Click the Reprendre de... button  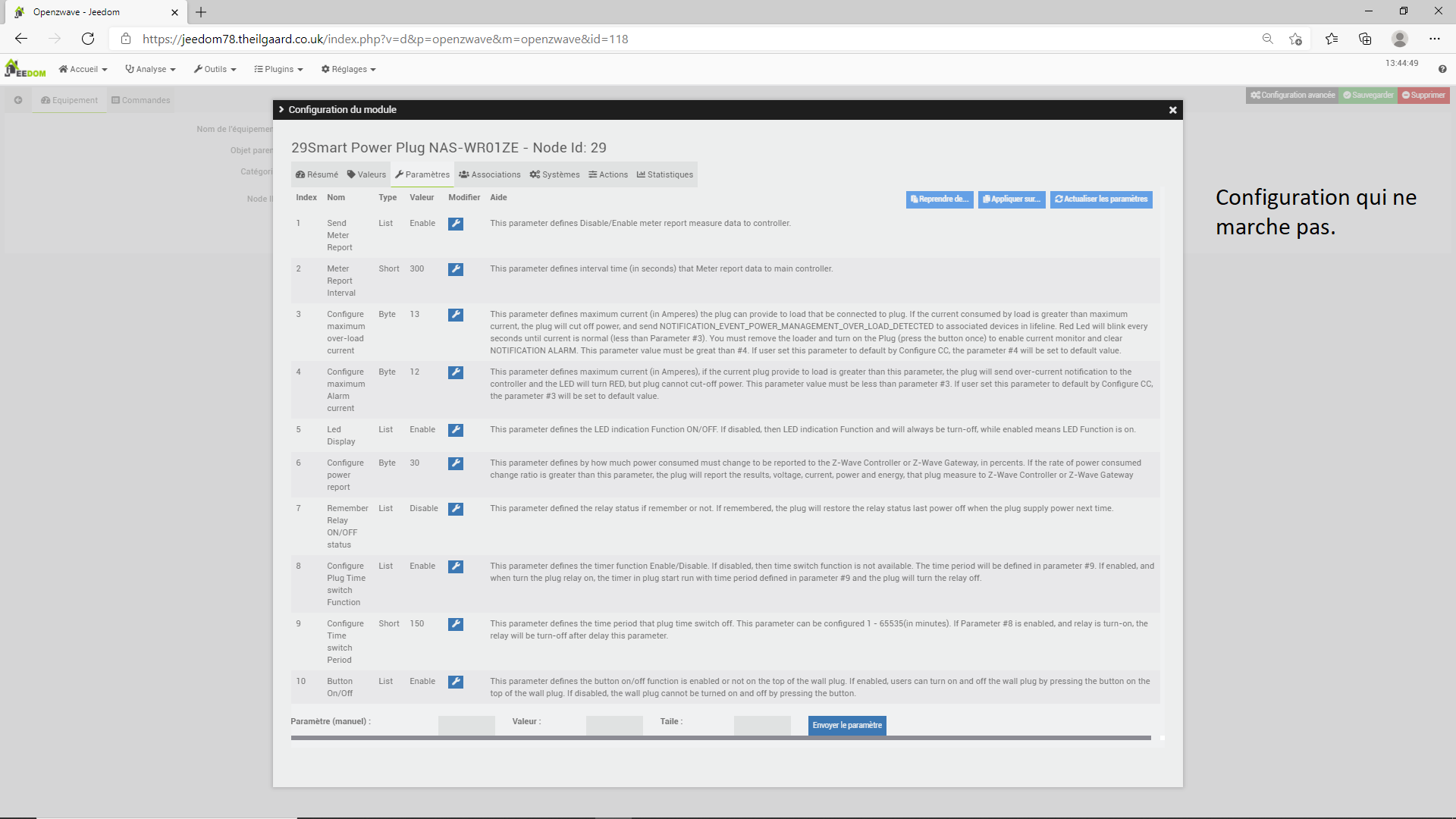coord(940,199)
